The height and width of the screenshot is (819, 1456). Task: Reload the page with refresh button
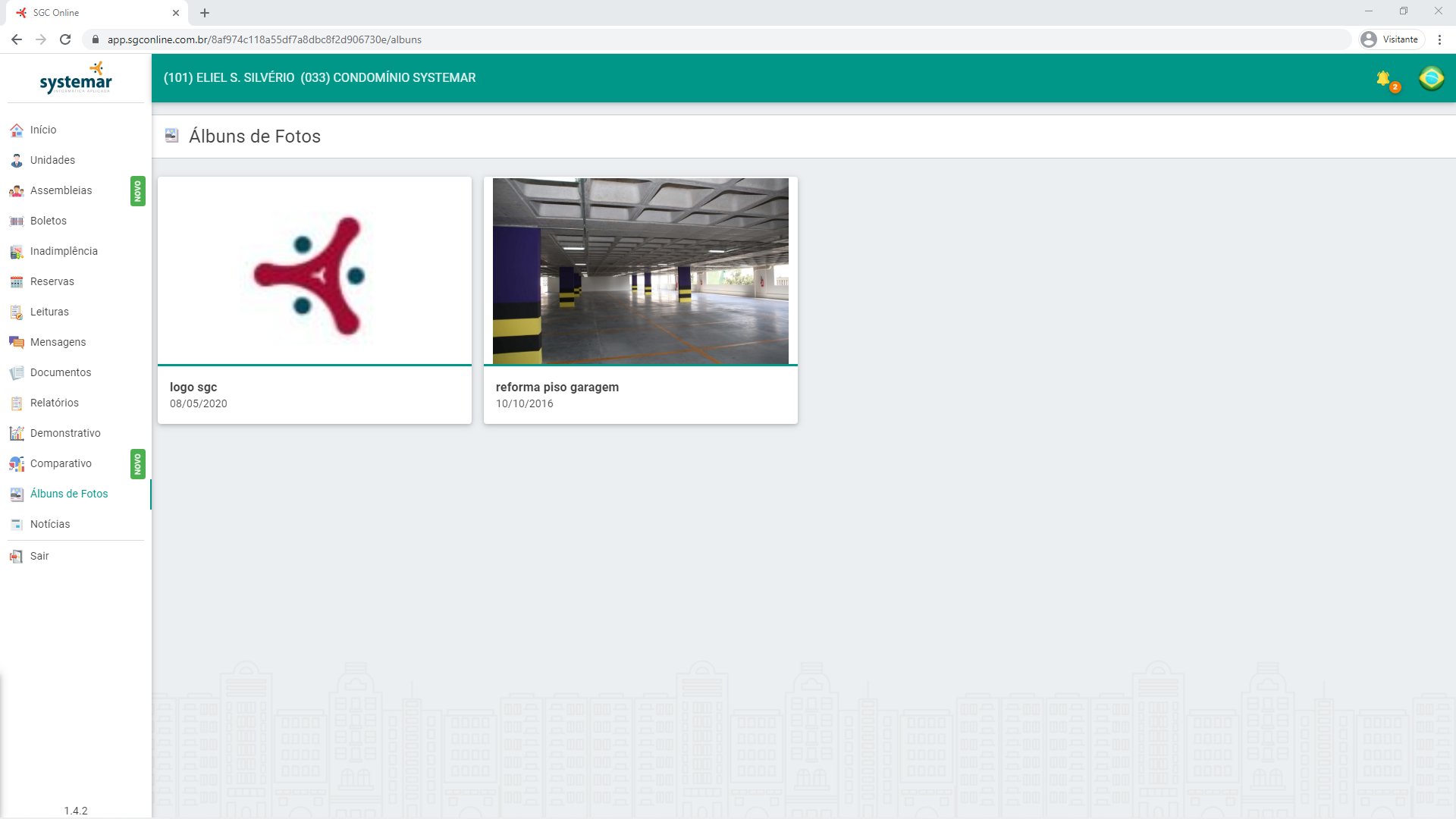pyautogui.click(x=65, y=39)
